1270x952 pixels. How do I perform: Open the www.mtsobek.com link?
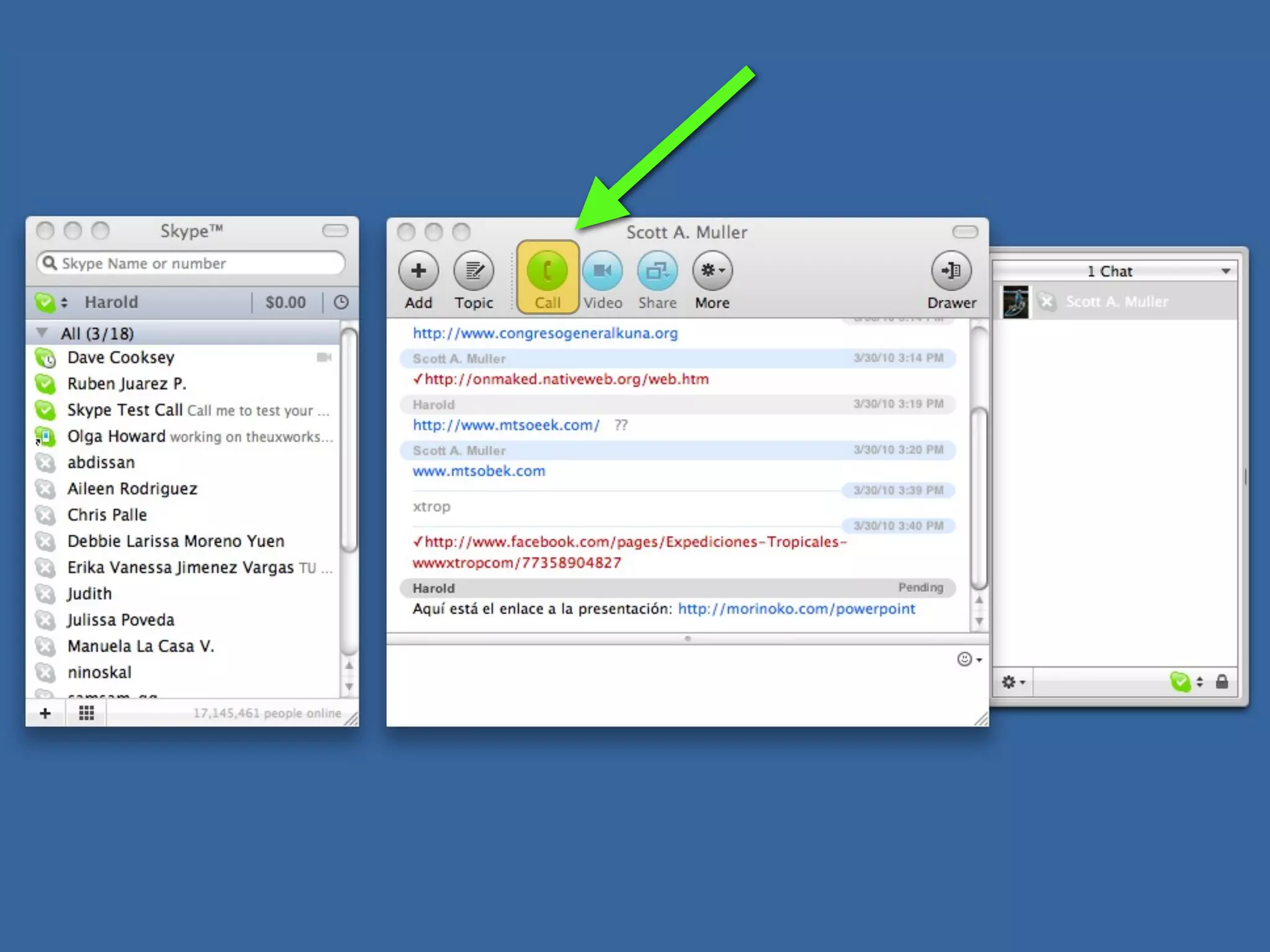(x=479, y=471)
